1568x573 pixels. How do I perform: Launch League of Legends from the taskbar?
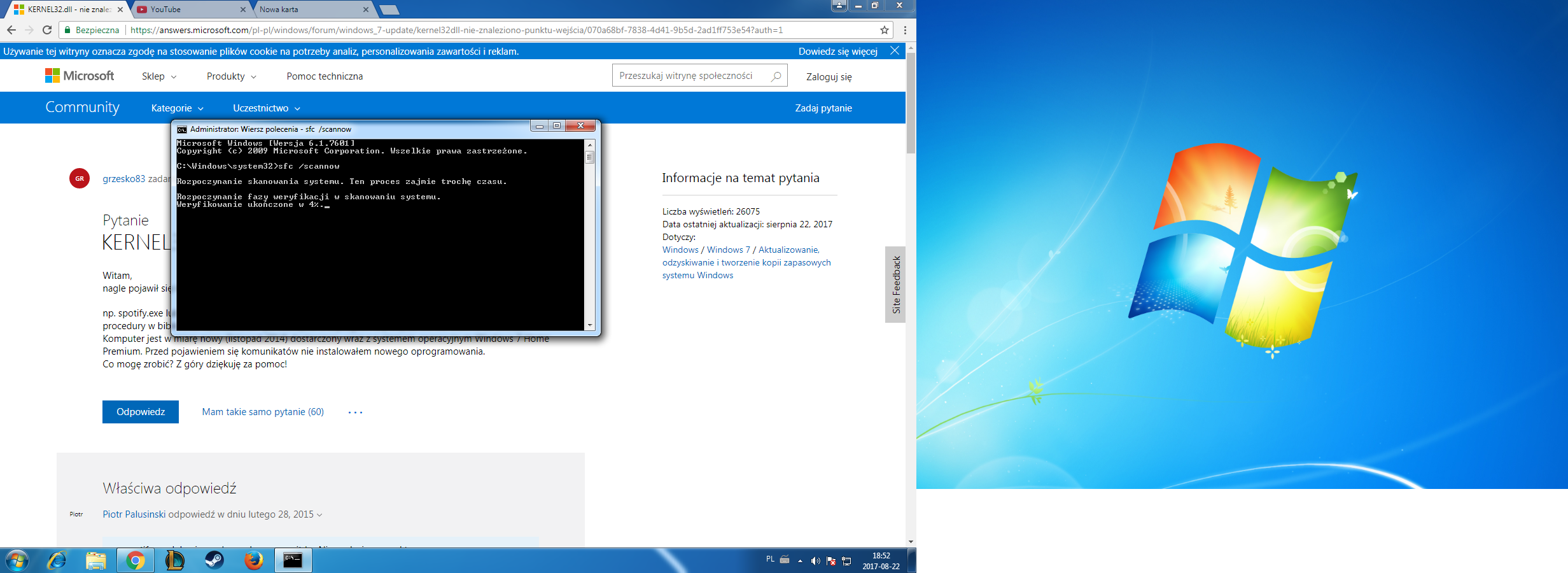click(174, 561)
